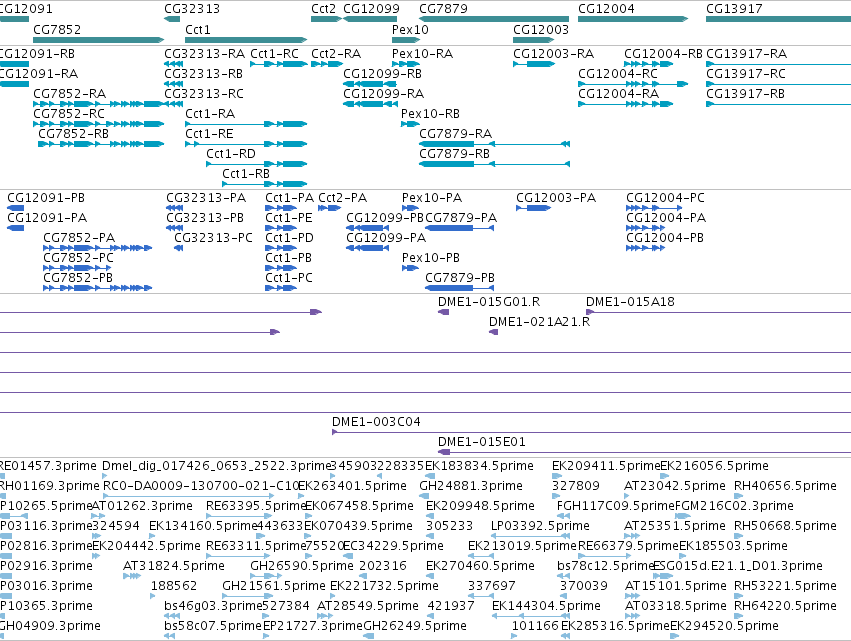Select transcript label CG12099-RA
851x641 pixels.
tap(384, 93)
